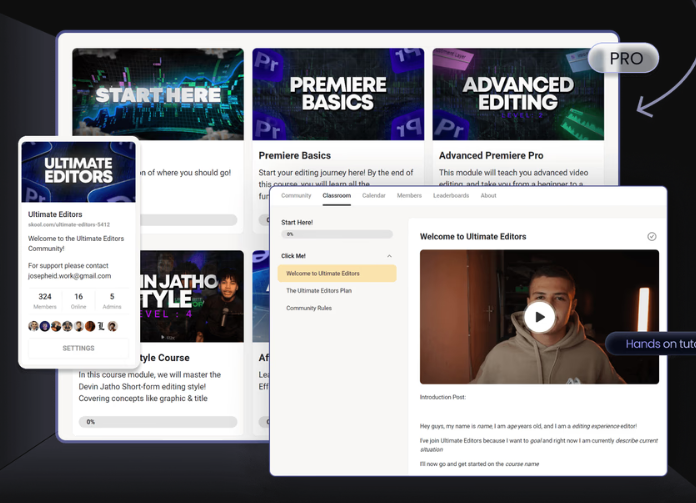Open the Members tab
Screen dimensions: 696x503
point(409,195)
